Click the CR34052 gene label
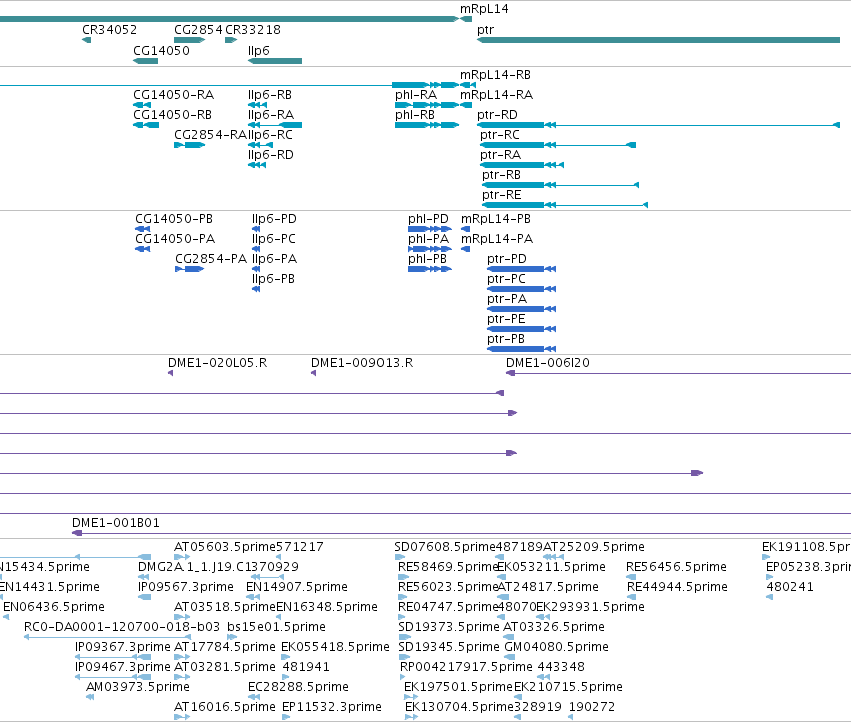This screenshot has width=851, height=722. point(110,30)
